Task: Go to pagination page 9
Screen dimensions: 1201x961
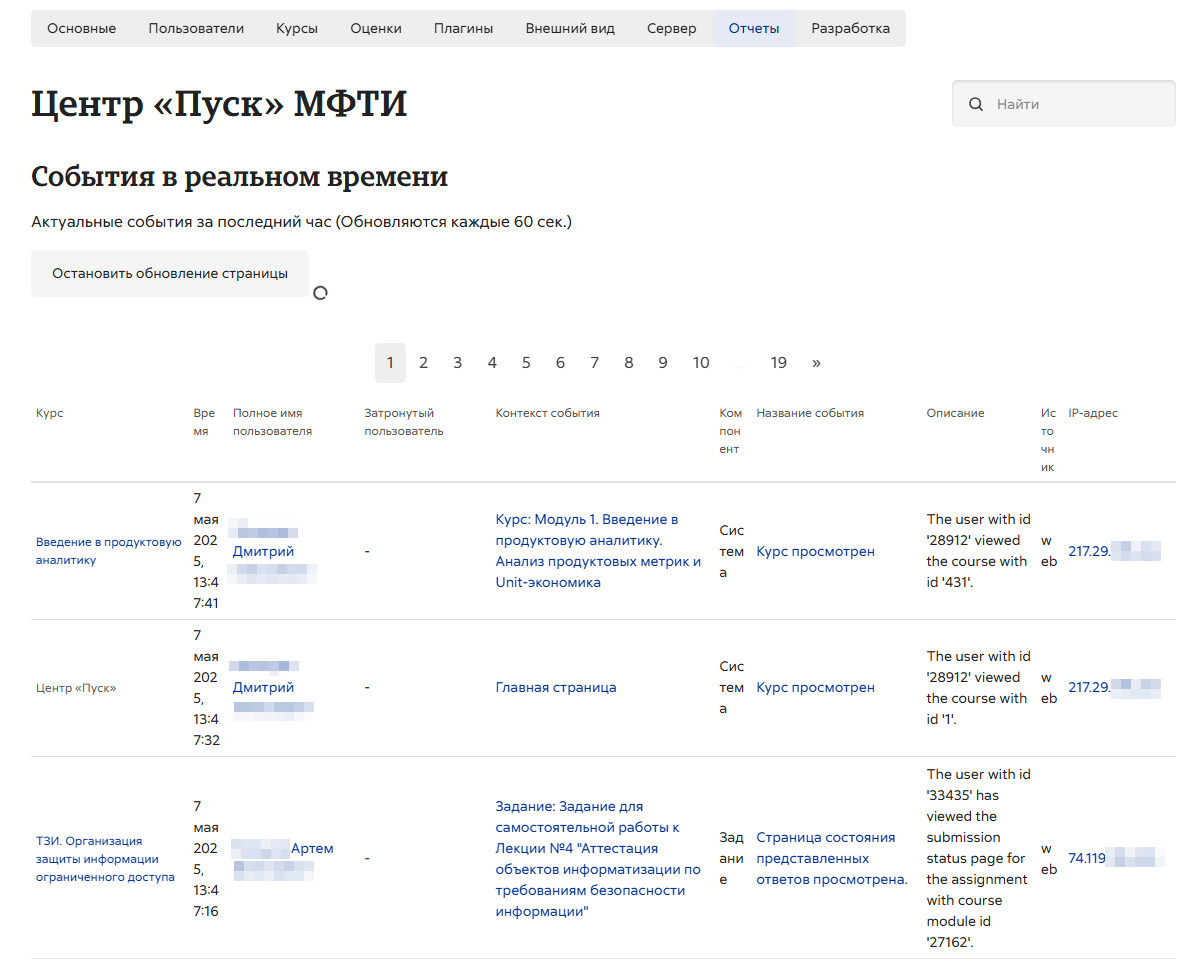Action: pos(662,363)
